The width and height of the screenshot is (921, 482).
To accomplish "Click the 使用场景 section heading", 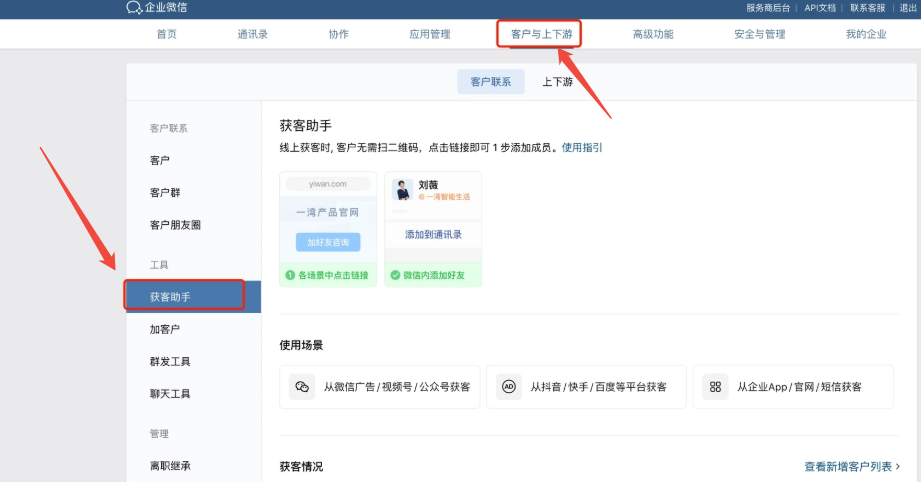I will (x=301, y=345).
